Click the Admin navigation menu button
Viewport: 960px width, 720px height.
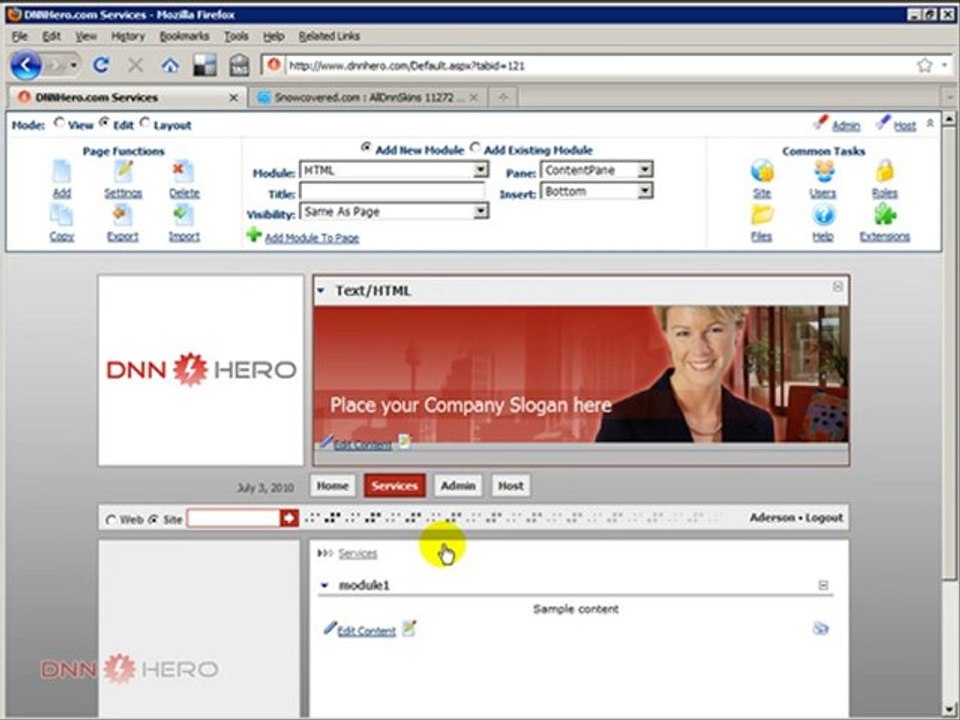point(459,486)
